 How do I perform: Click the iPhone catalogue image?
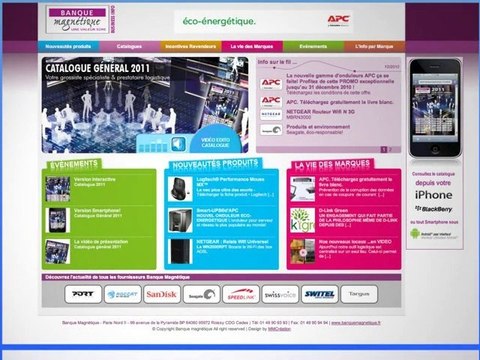coord(435,107)
